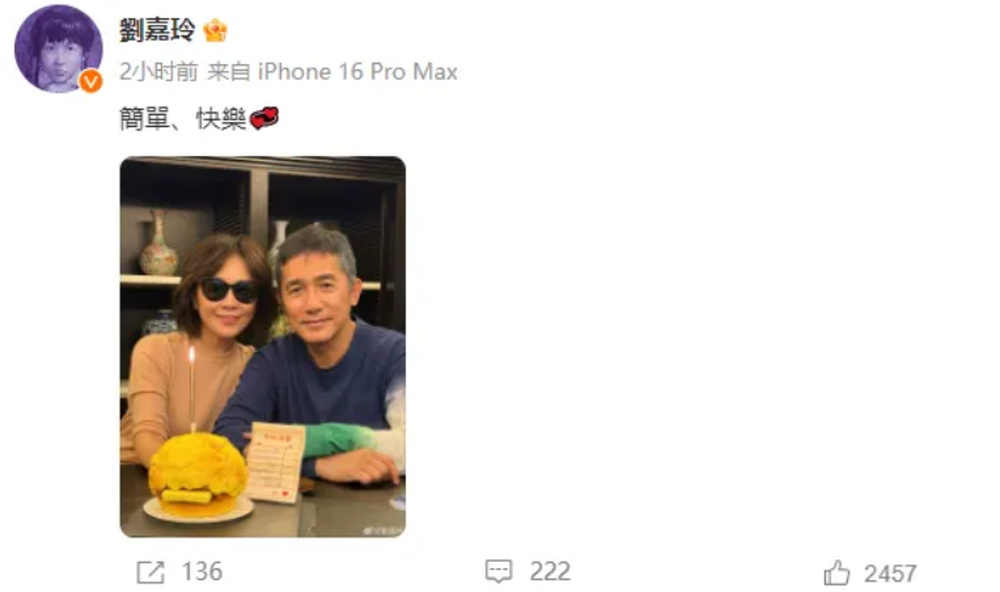The height and width of the screenshot is (592, 1000).
Task: Like the post with thumbs-up icon
Action: 837,572
